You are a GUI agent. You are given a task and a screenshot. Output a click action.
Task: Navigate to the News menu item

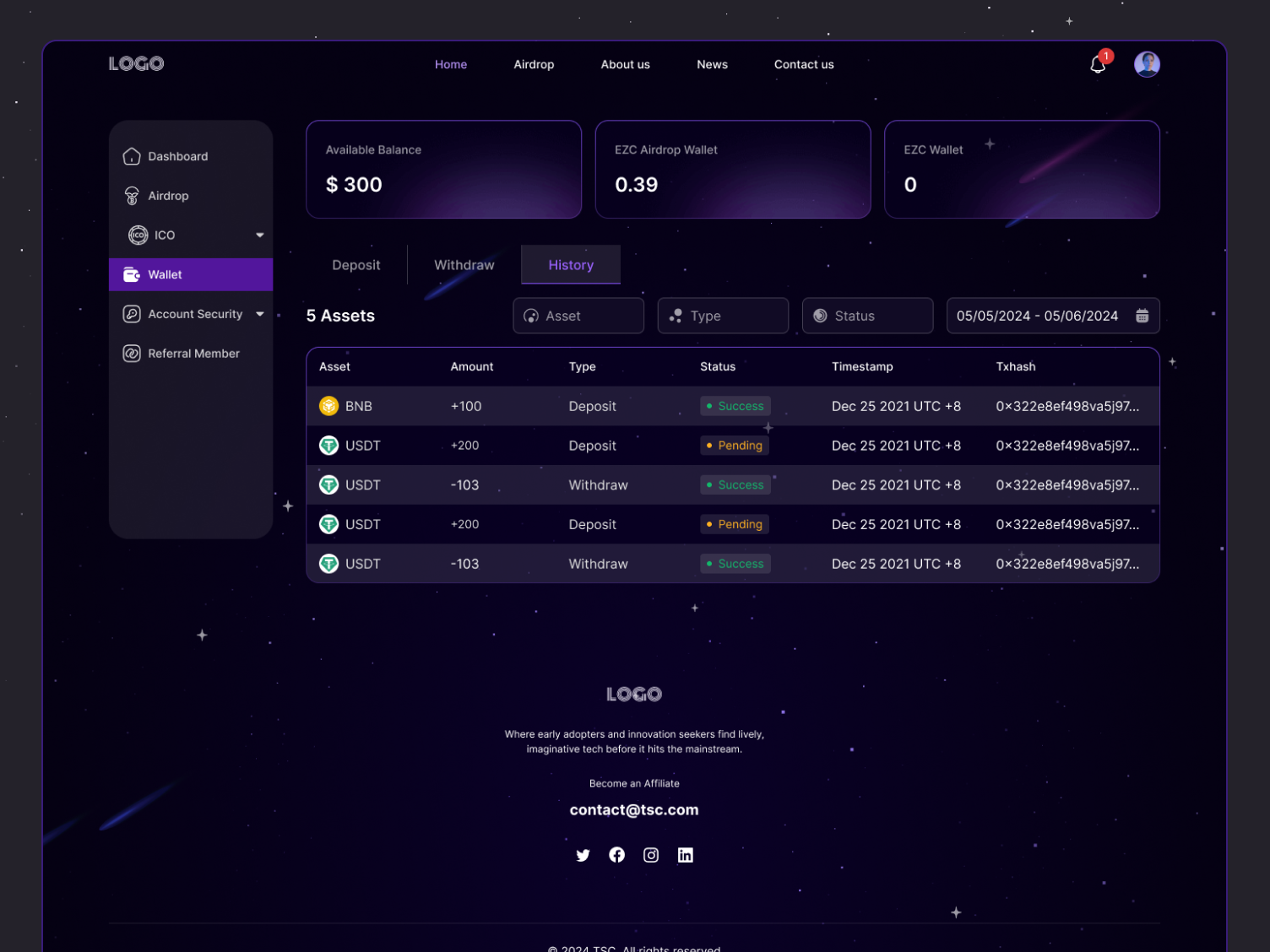[x=712, y=64]
